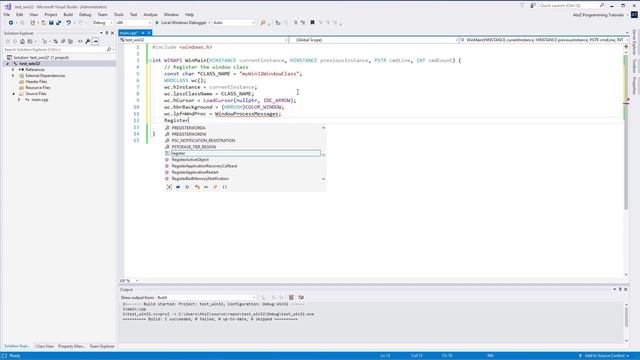Click the Navigate Backward toolbar icon

tap(11, 23)
